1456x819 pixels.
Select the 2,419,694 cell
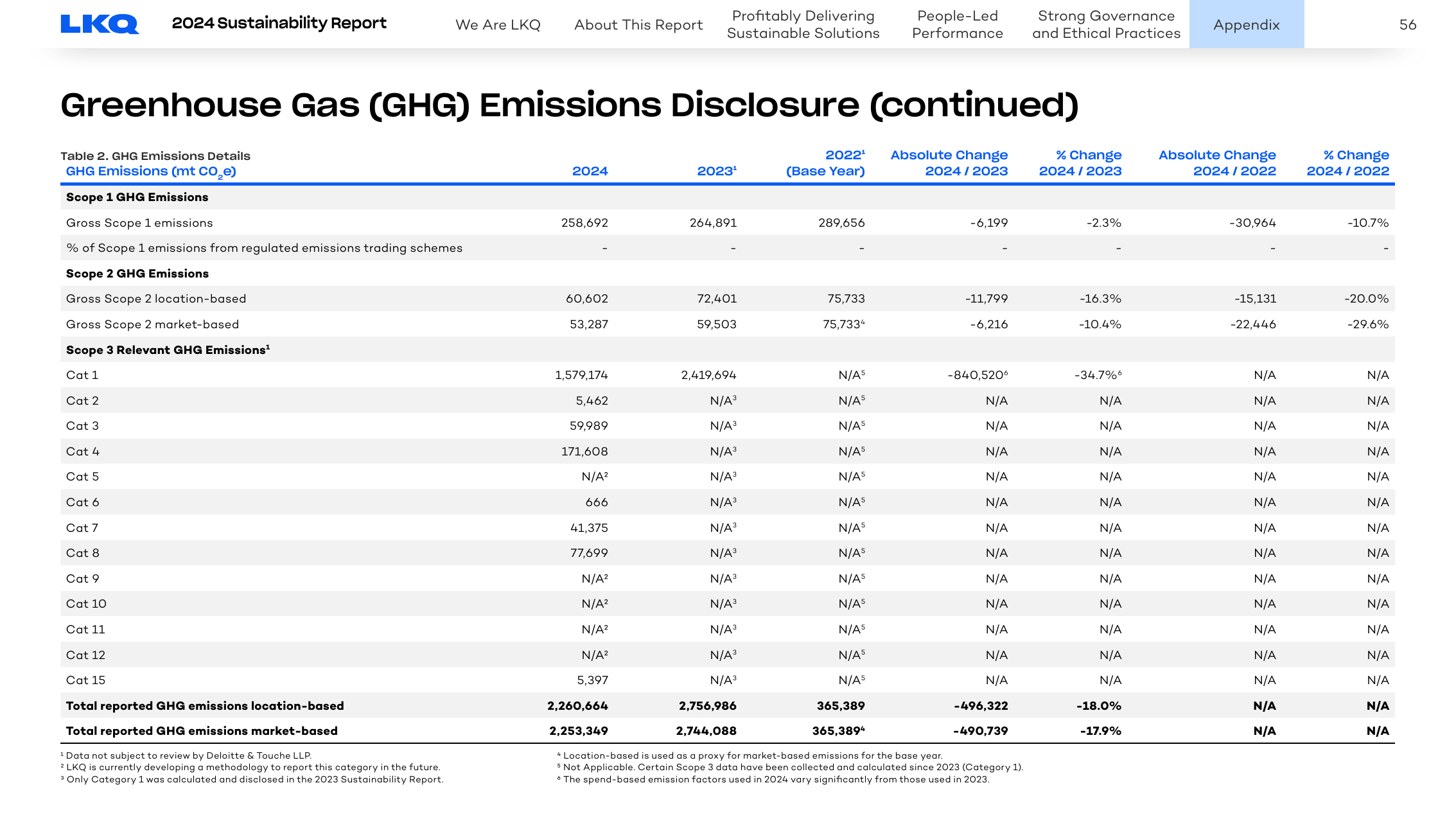pyautogui.click(x=708, y=375)
